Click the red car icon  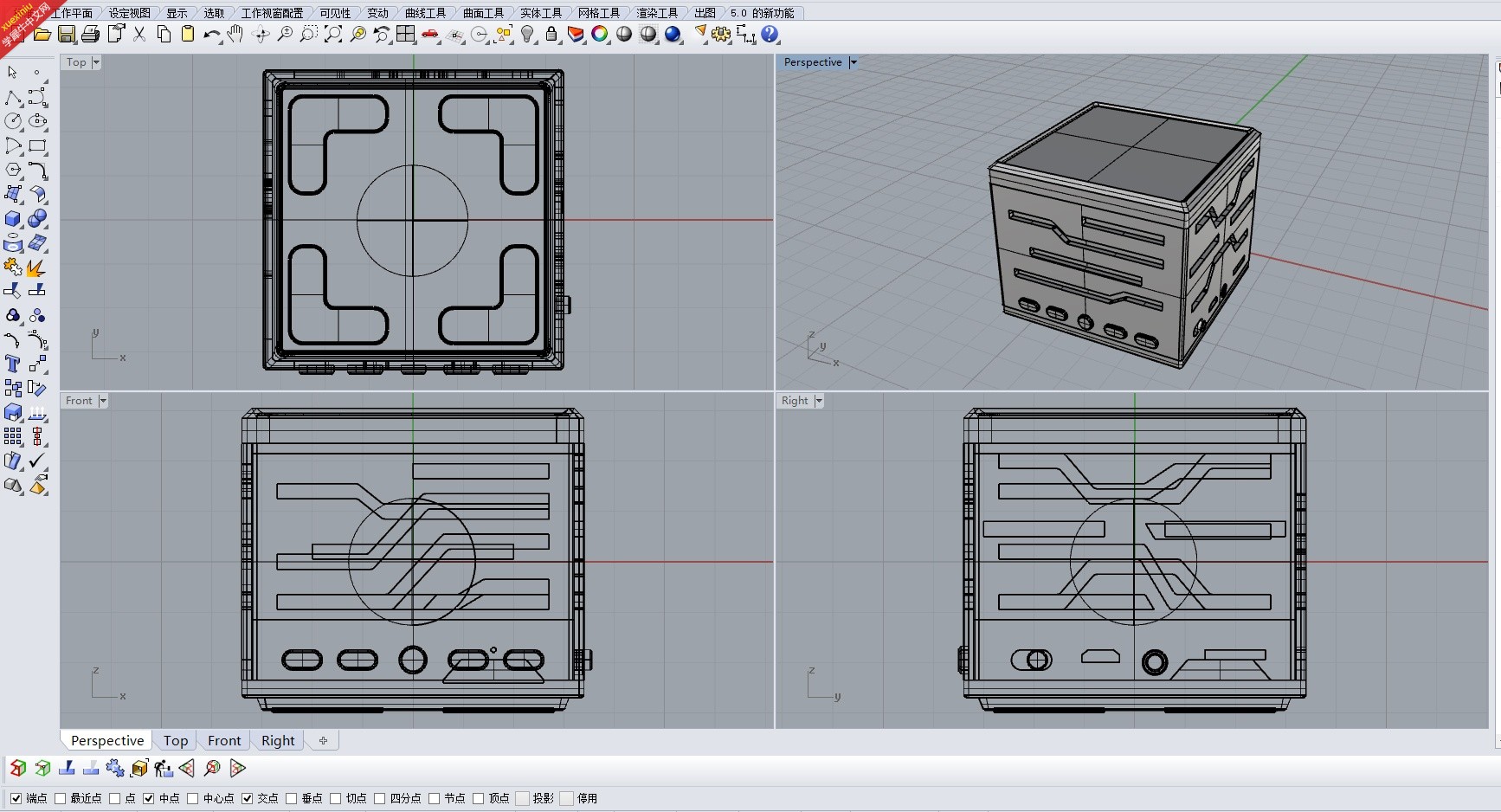pos(430,35)
